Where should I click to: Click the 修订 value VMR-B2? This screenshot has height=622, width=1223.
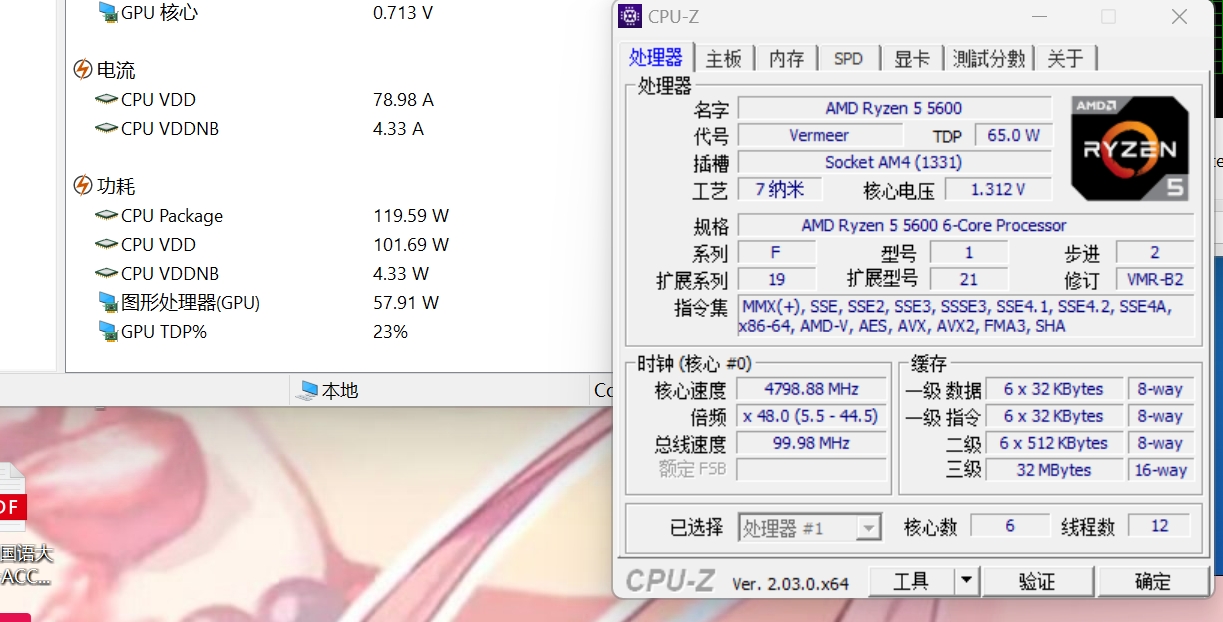(x=1155, y=279)
